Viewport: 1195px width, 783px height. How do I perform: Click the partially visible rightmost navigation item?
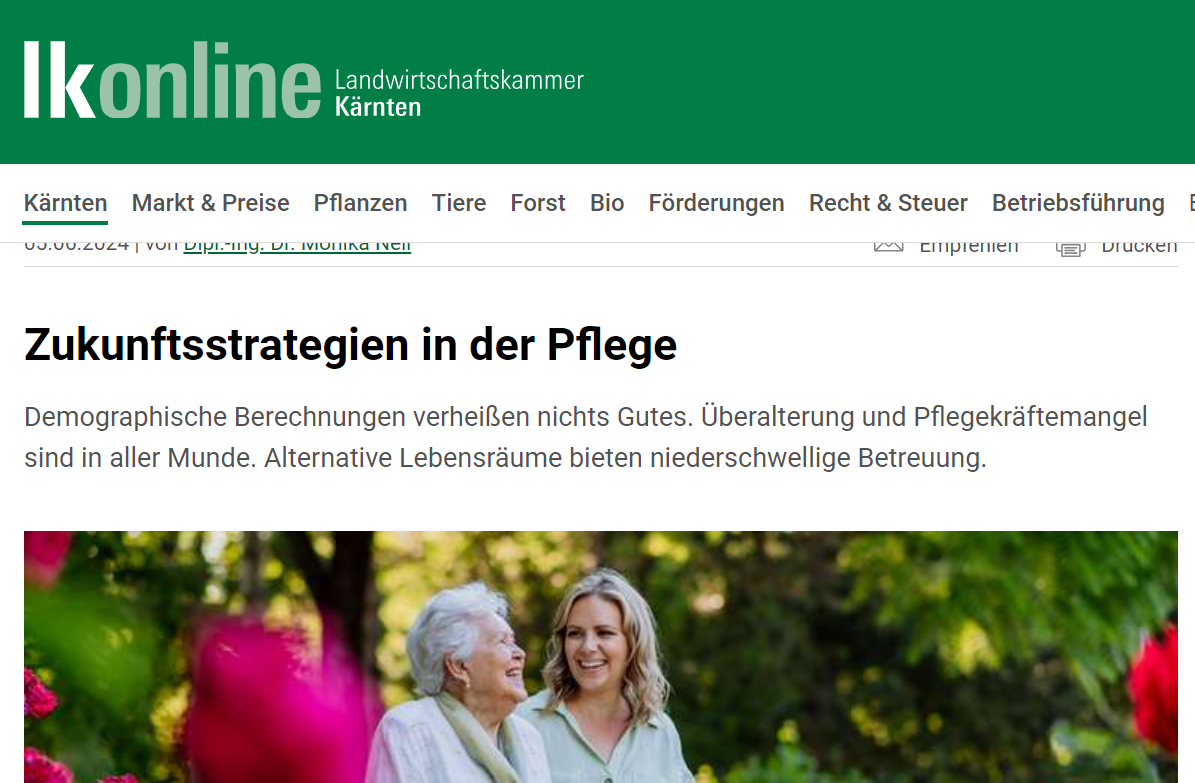point(1191,203)
